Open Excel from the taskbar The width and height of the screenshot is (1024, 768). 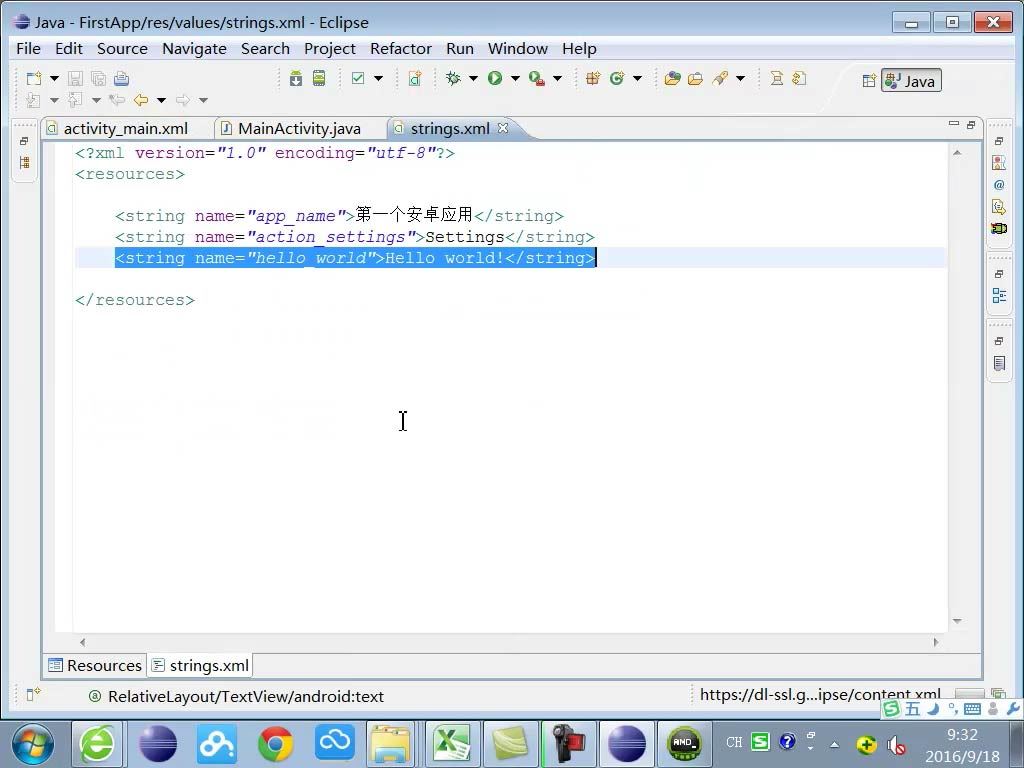tap(452, 744)
